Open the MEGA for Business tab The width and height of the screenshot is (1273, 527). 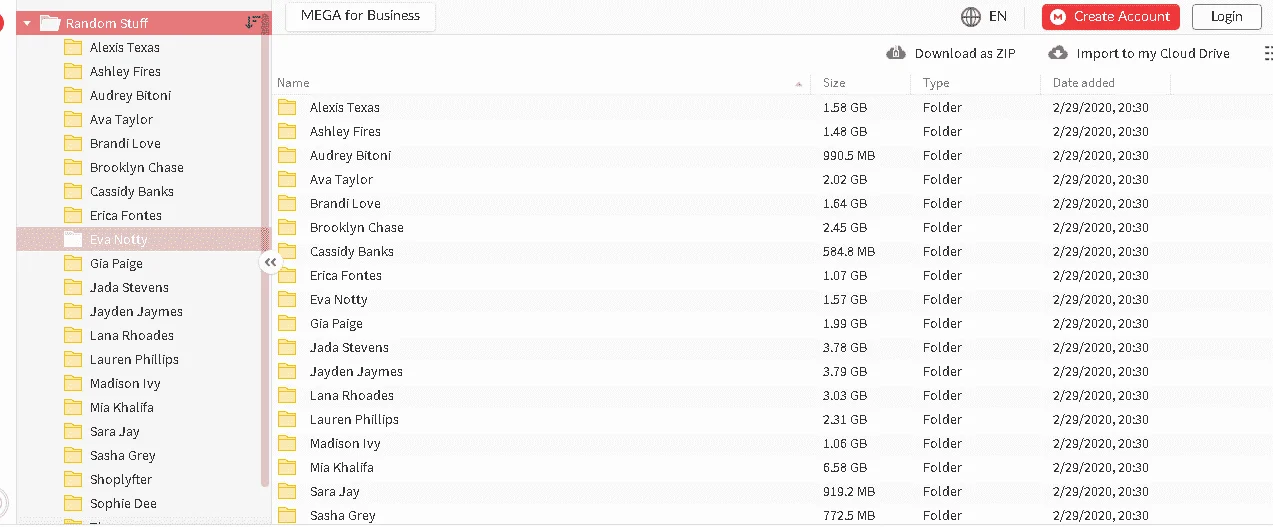[x=360, y=16]
